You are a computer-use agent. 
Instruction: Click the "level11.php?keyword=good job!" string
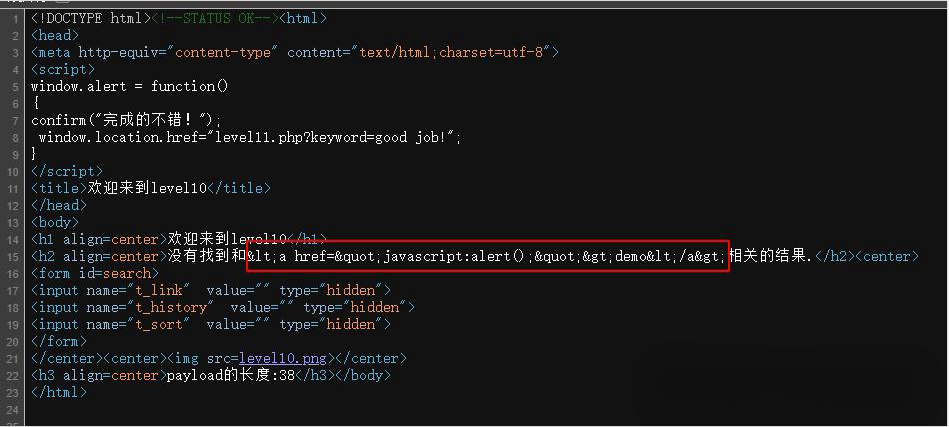click(x=332, y=137)
